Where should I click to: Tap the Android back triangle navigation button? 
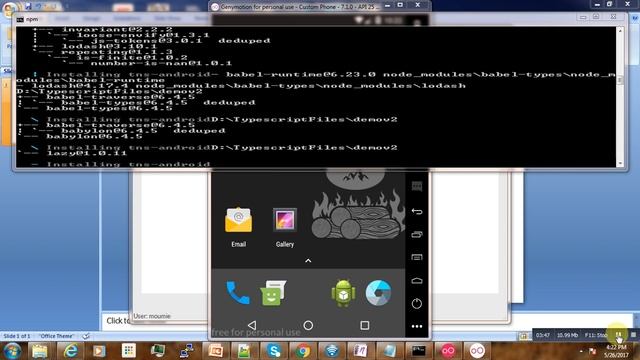pos(252,325)
